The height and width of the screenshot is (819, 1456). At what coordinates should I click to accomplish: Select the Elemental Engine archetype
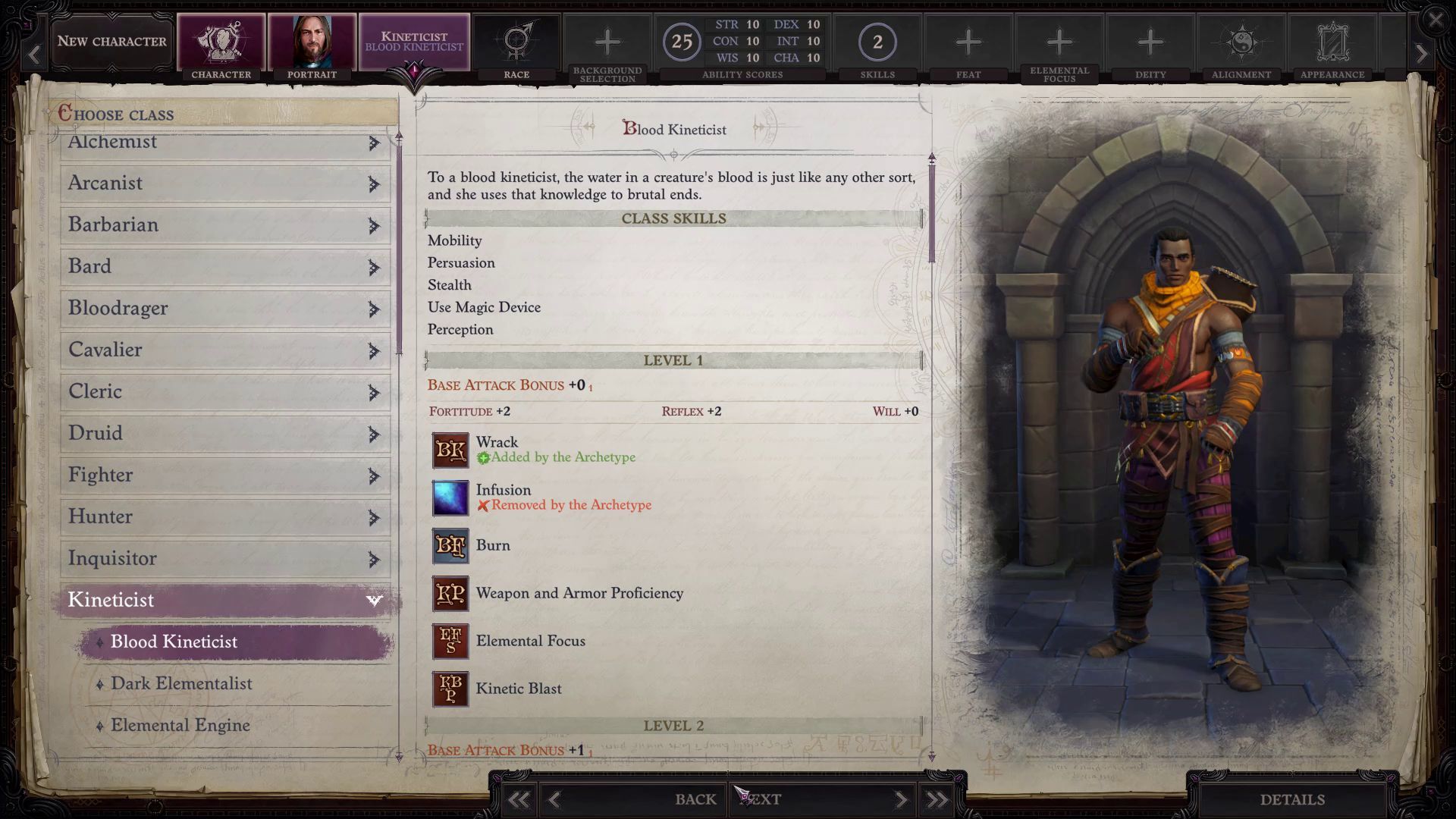235,726
